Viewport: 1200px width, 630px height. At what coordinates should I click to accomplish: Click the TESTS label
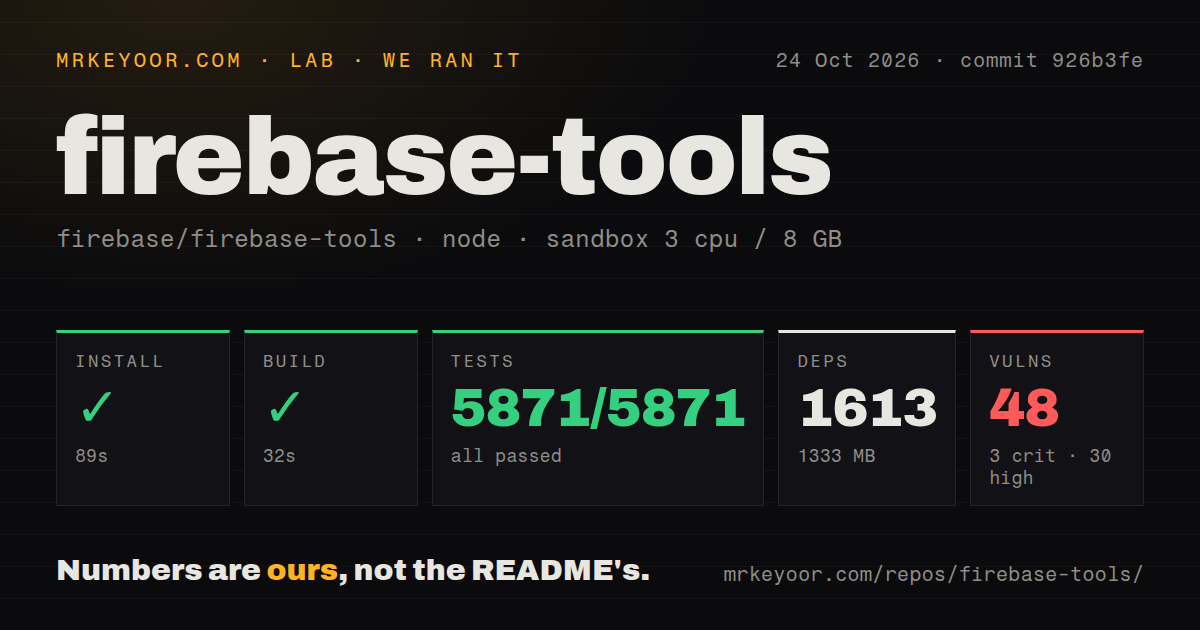click(482, 362)
